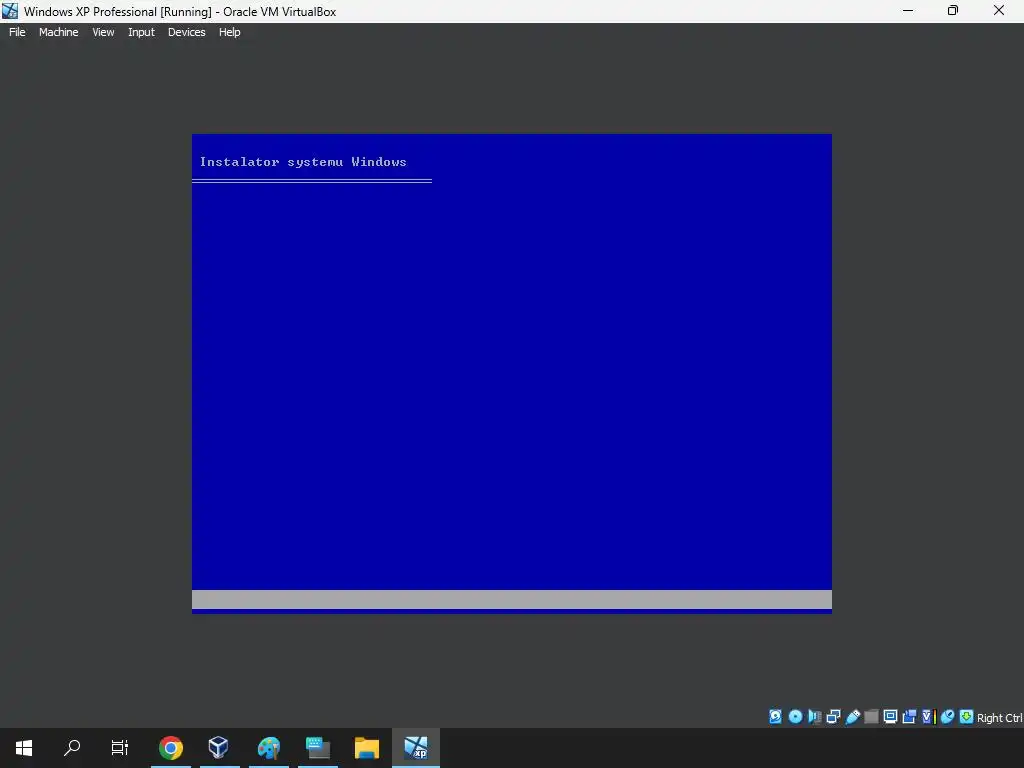
Task: Switch to VirtualBox Manager in the taskbar
Action: coord(219,748)
